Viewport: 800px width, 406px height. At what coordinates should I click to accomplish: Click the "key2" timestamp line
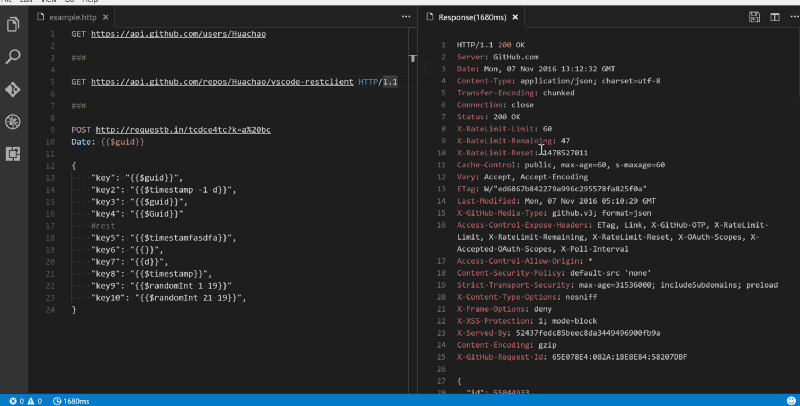click(x=163, y=190)
